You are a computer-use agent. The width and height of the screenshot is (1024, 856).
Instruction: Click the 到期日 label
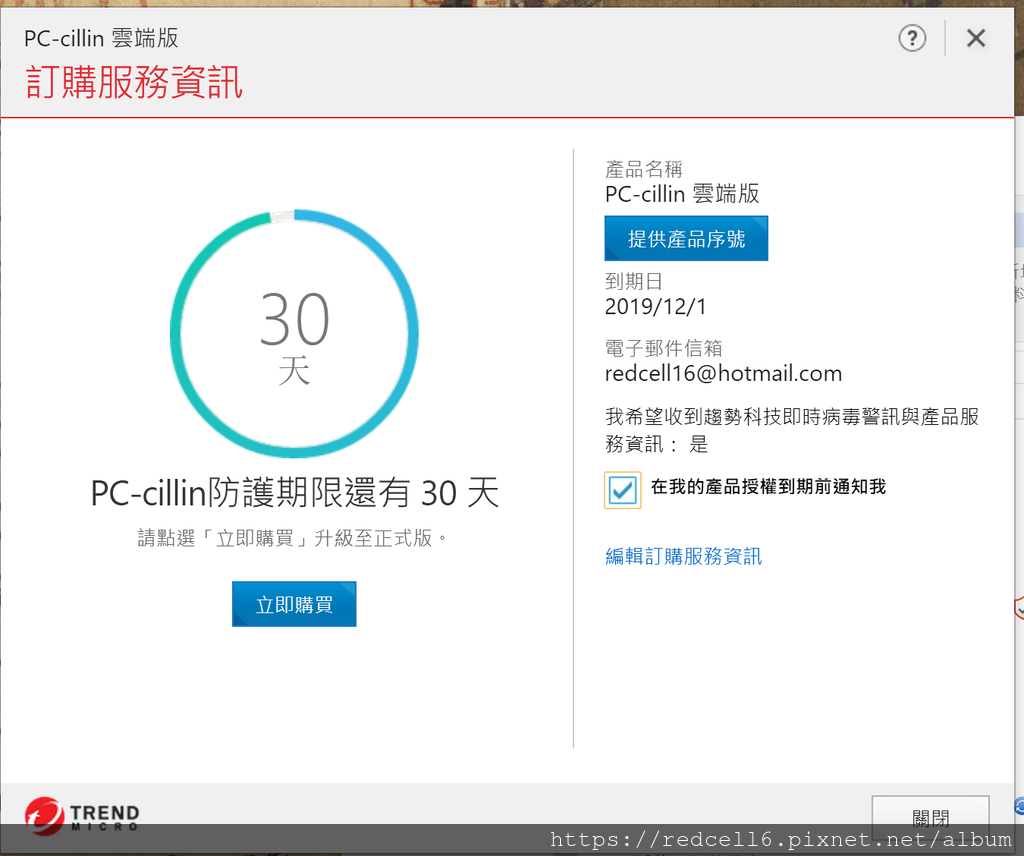point(633,281)
